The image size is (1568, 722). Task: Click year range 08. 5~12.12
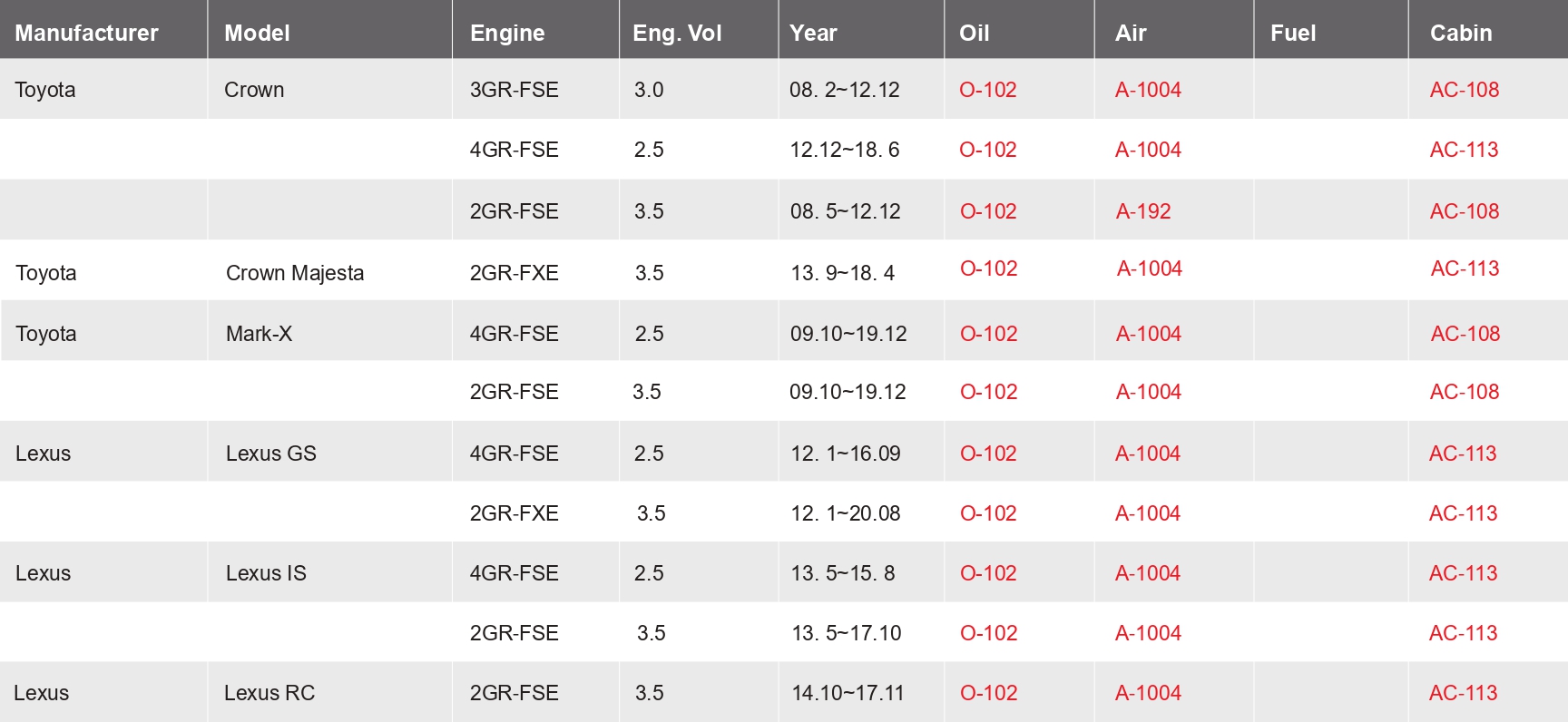pyautogui.click(x=846, y=211)
